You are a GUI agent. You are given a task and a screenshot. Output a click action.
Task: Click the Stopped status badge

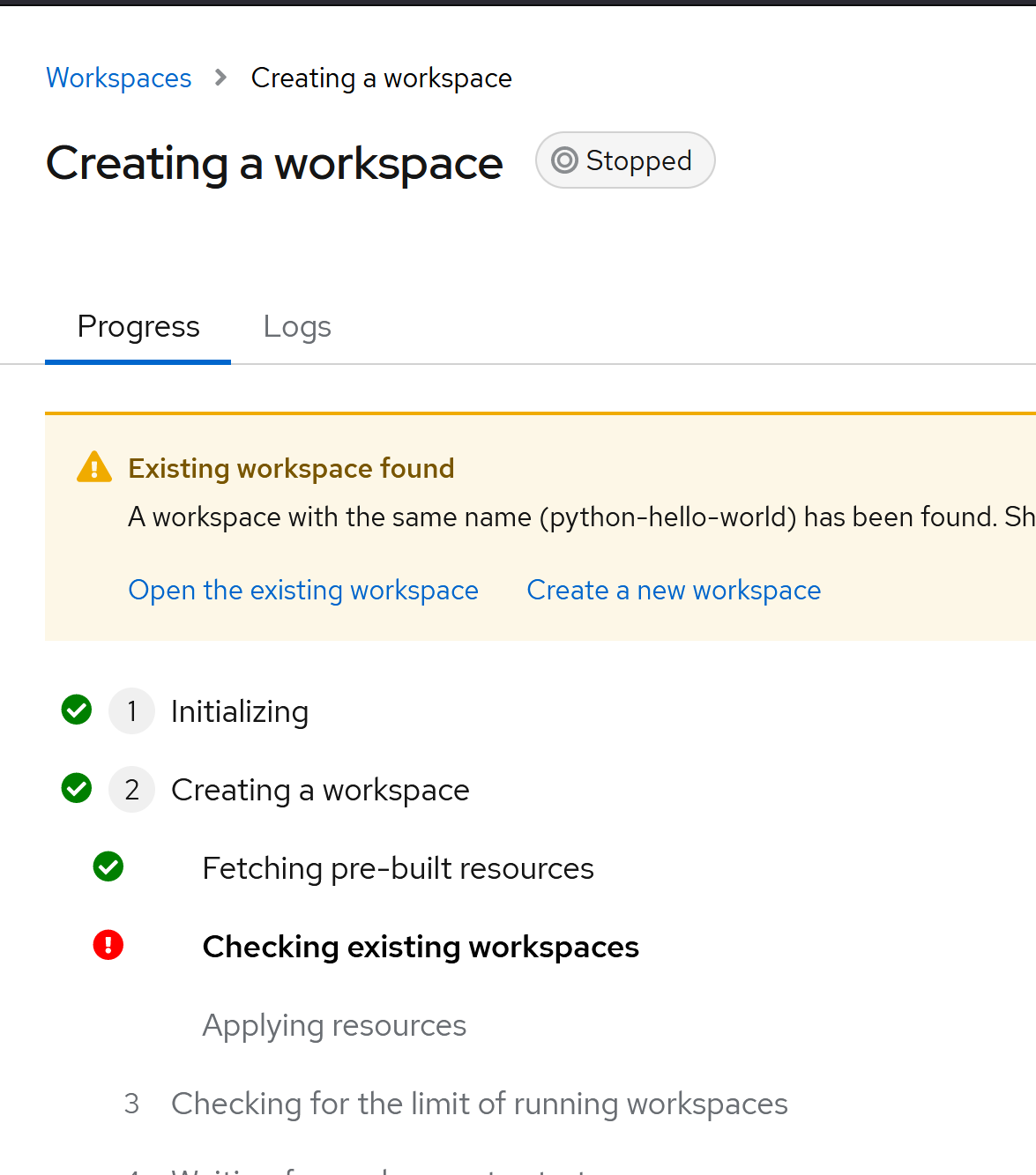625,160
